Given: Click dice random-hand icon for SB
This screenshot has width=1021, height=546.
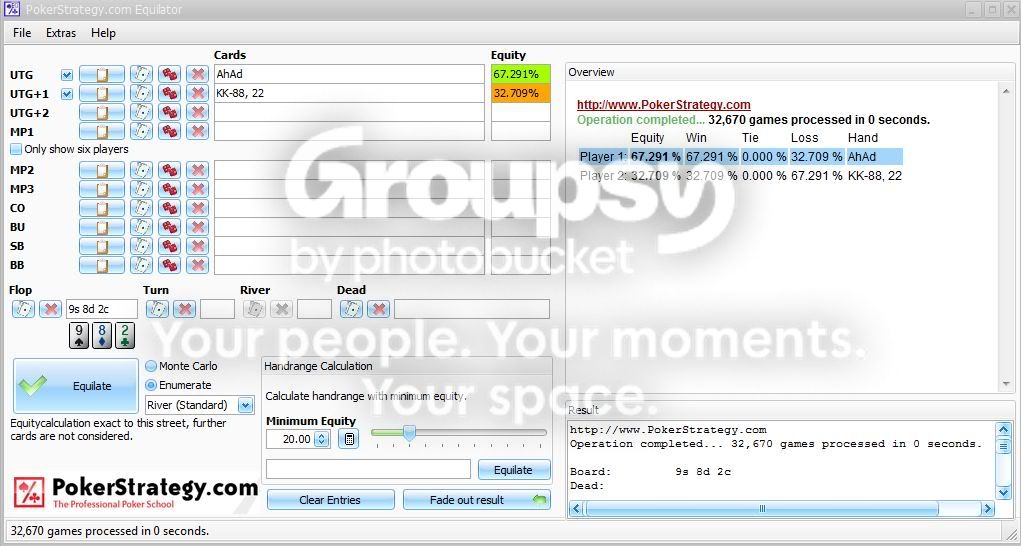Looking at the screenshot, I should (169, 246).
